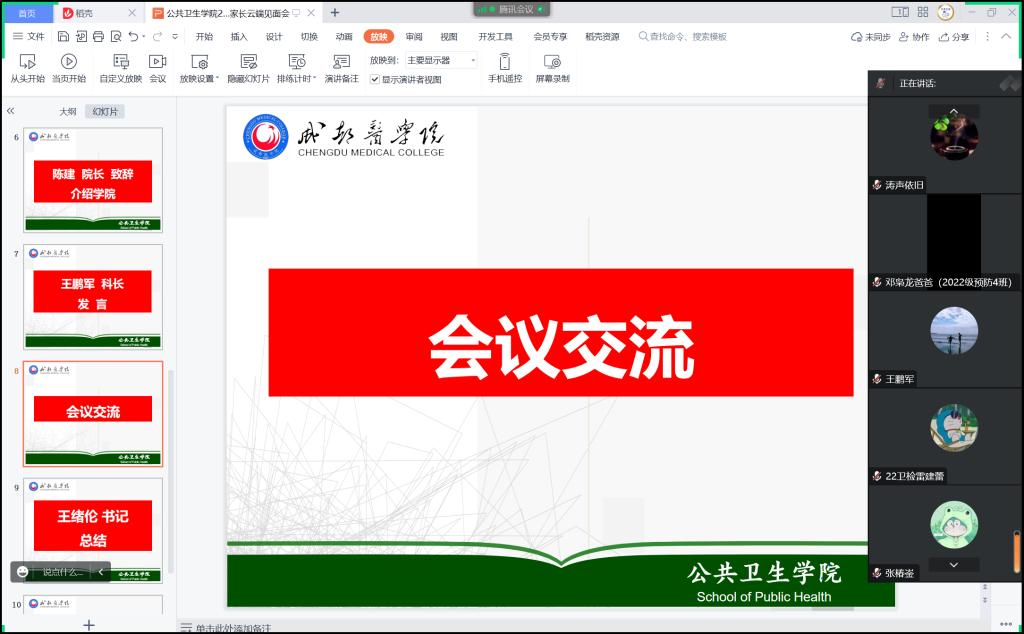Click the emoji icon in chat bar
The width and height of the screenshot is (1024, 634).
tap(23, 572)
